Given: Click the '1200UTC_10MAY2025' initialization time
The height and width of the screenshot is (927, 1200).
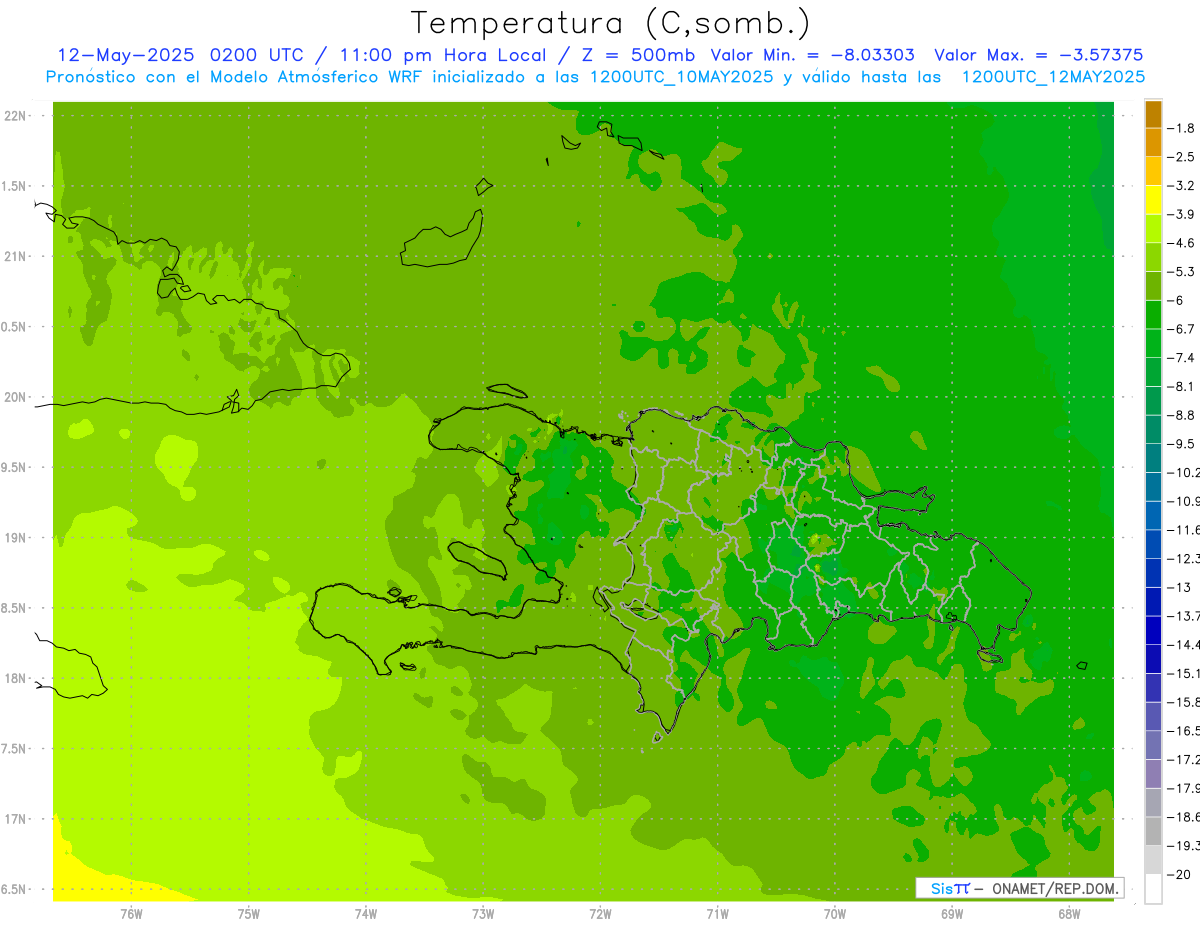Looking at the screenshot, I should tap(682, 77).
